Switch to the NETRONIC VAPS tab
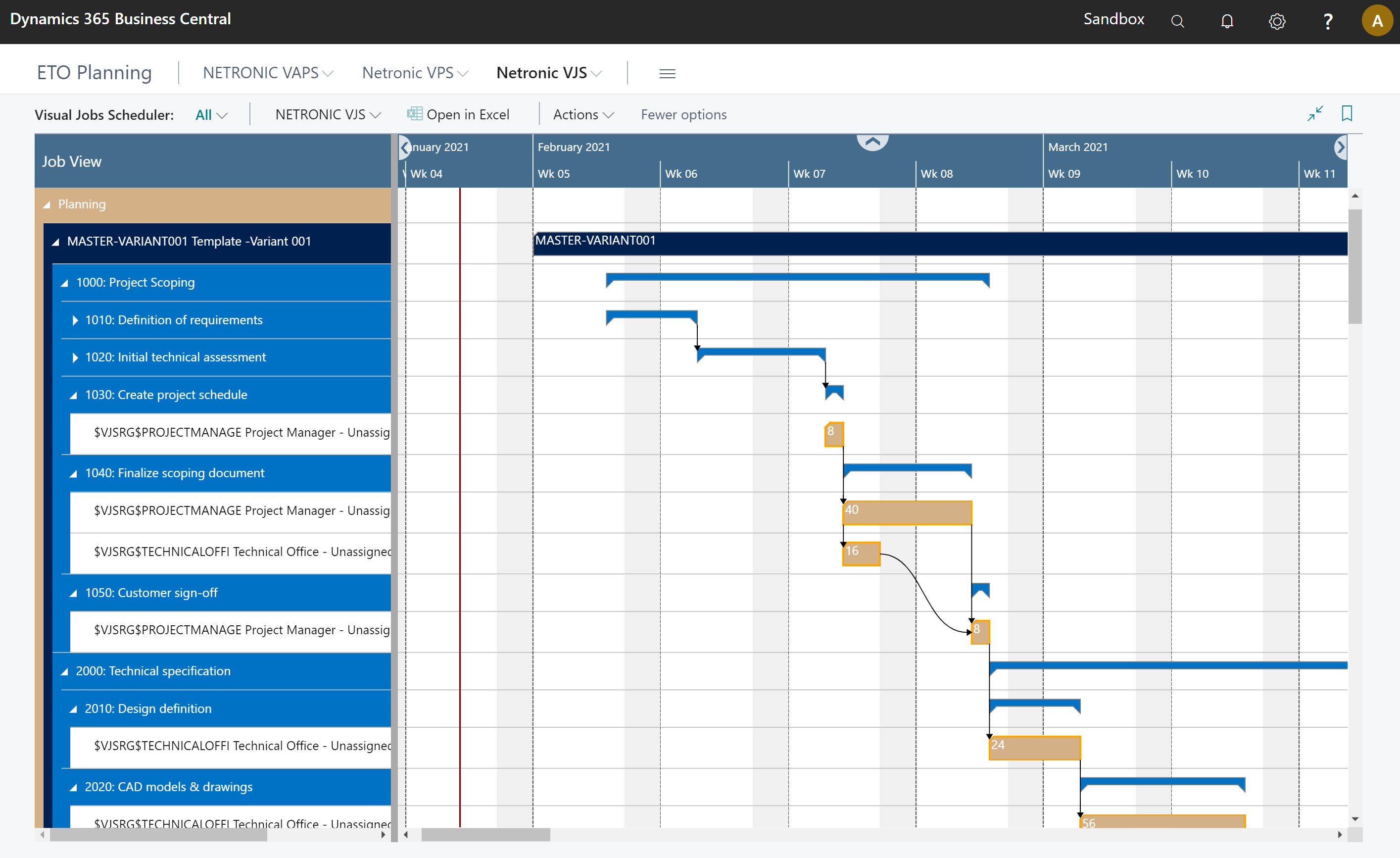Viewport: 1400px width, 858px height. pos(267,72)
